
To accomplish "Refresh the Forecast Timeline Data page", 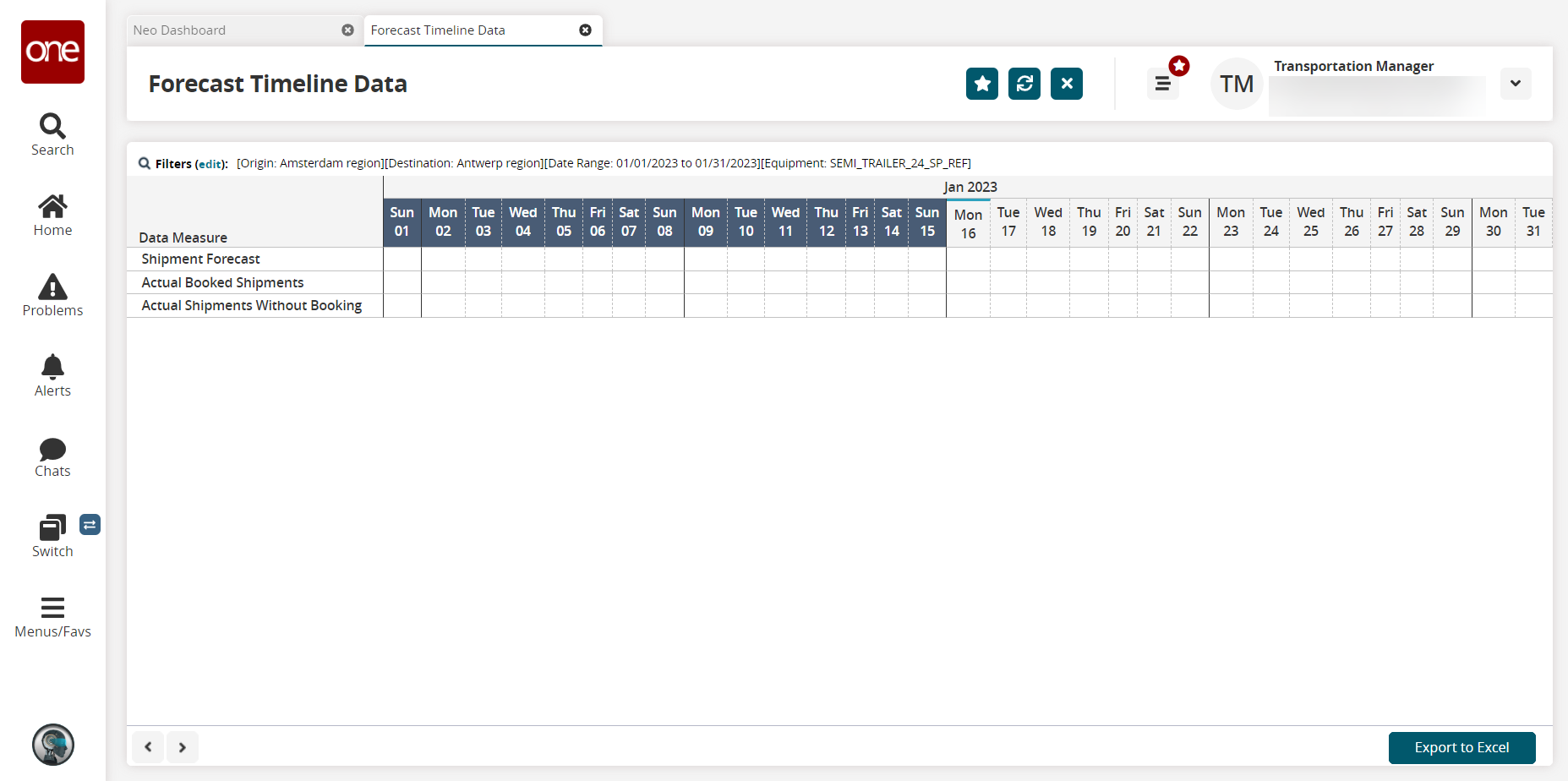I will [x=1024, y=84].
